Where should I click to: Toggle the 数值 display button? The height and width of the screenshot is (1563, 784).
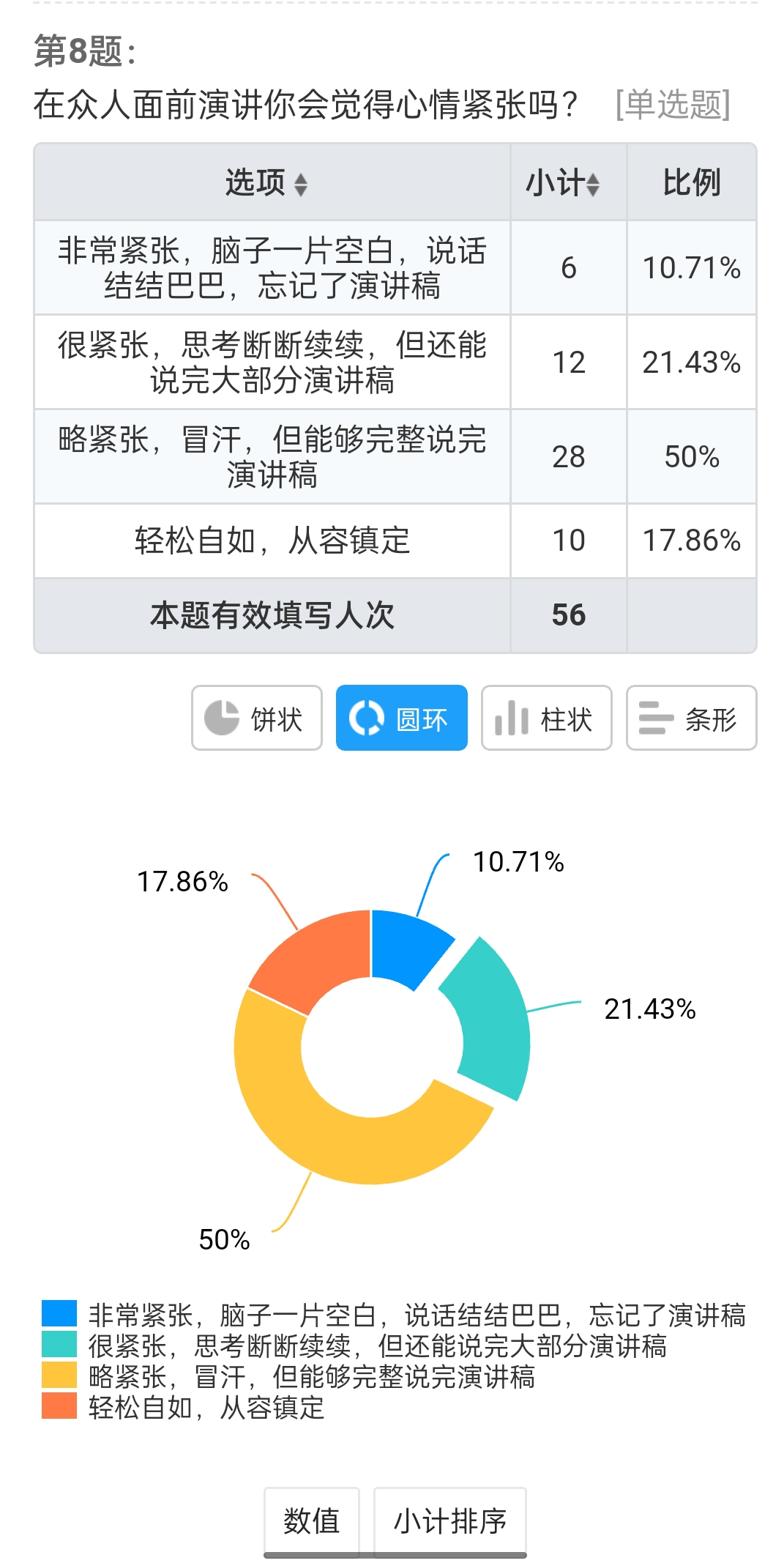point(312,1521)
